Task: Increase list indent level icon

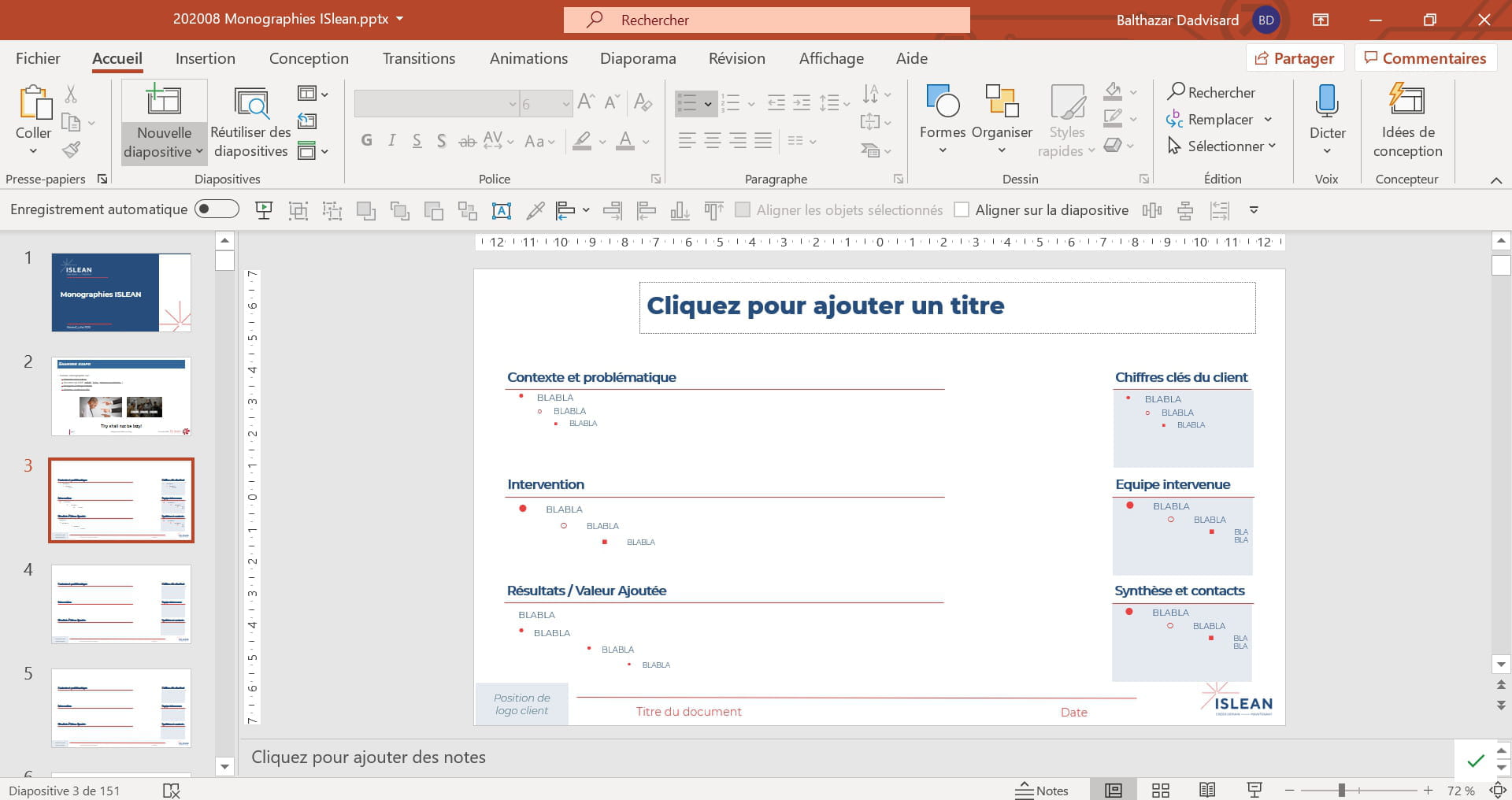Action: [x=802, y=102]
